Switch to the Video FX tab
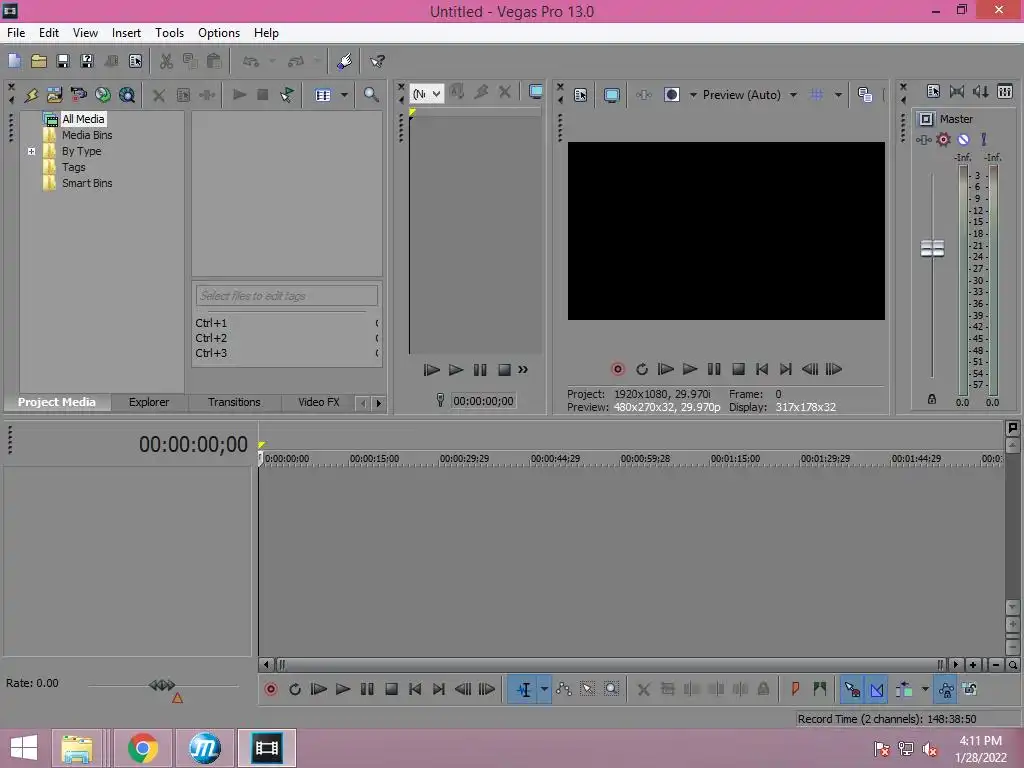 [319, 402]
